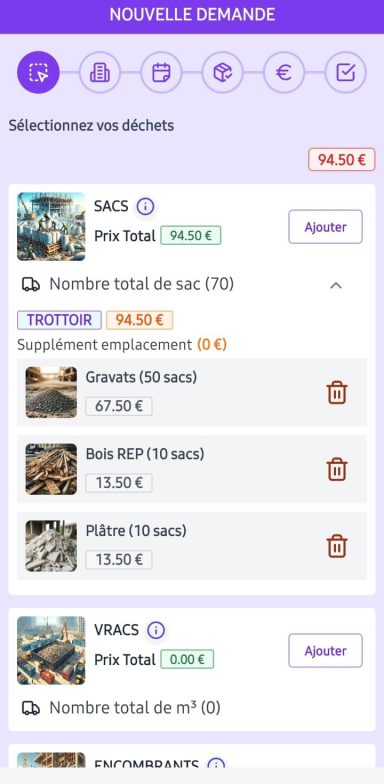This screenshot has height=784, width=384.
Task: Open the calendar scheduling step icon
Action: click(x=162, y=72)
